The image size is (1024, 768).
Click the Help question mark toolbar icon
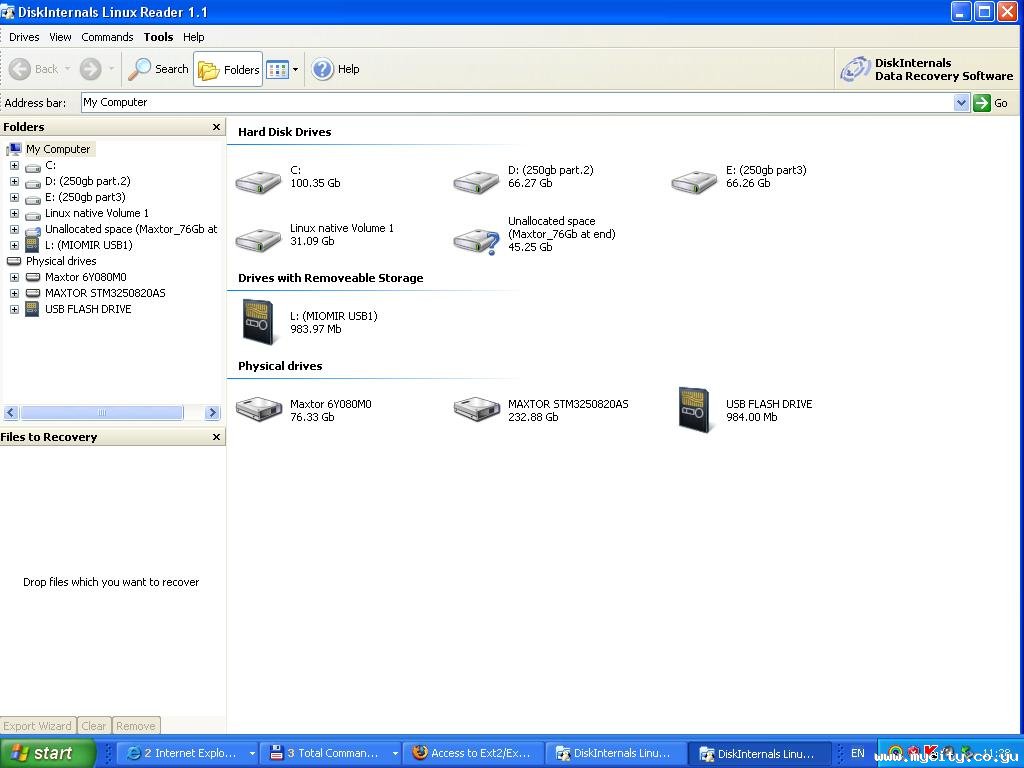(x=323, y=69)
